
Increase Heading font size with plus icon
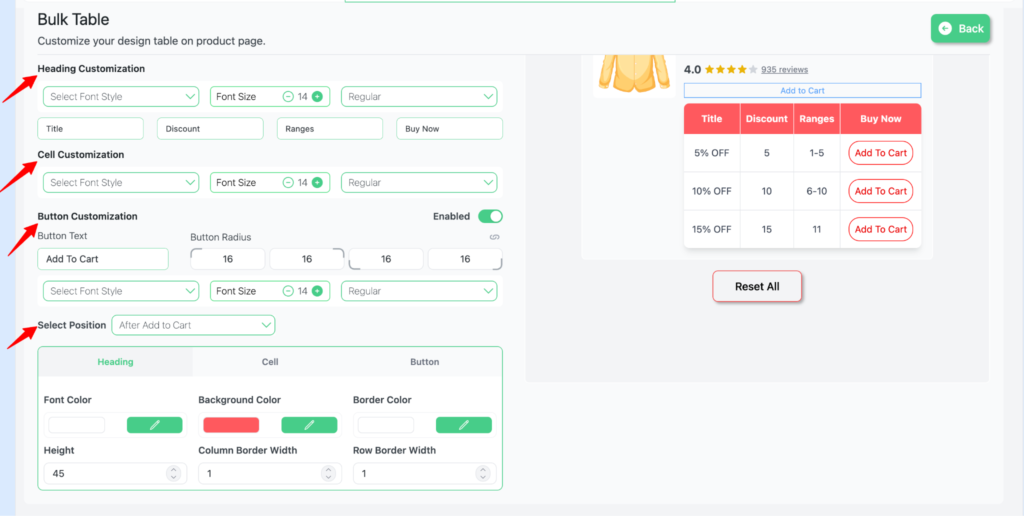pyautogui.click(x=317, y=97)
